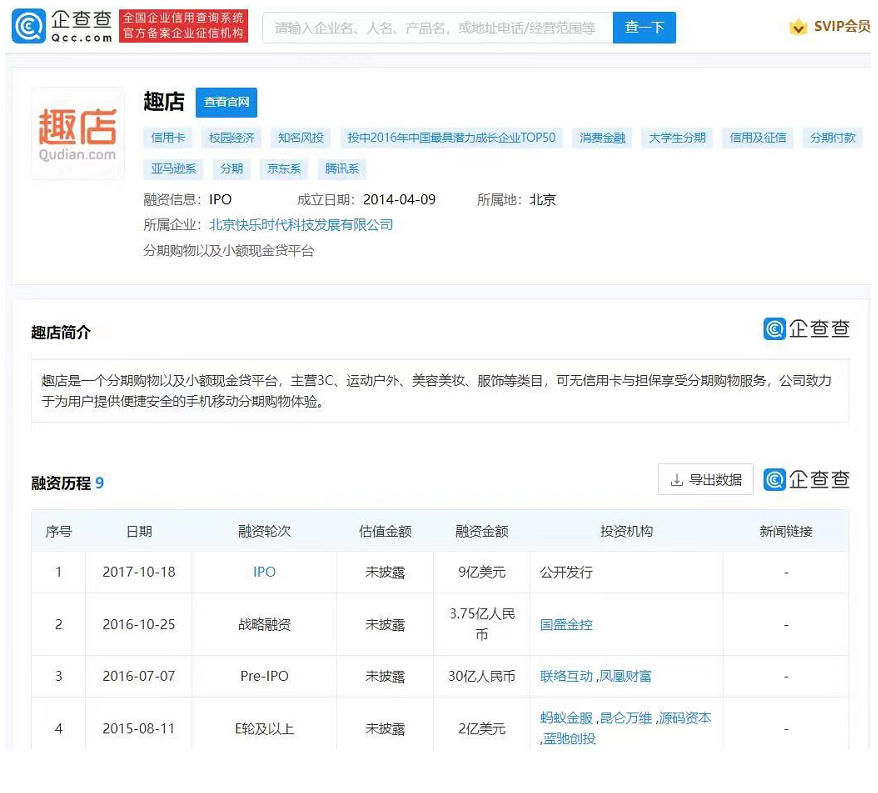Open investor 蓝驰创投 link
The image size is (878, 793).
569,739
